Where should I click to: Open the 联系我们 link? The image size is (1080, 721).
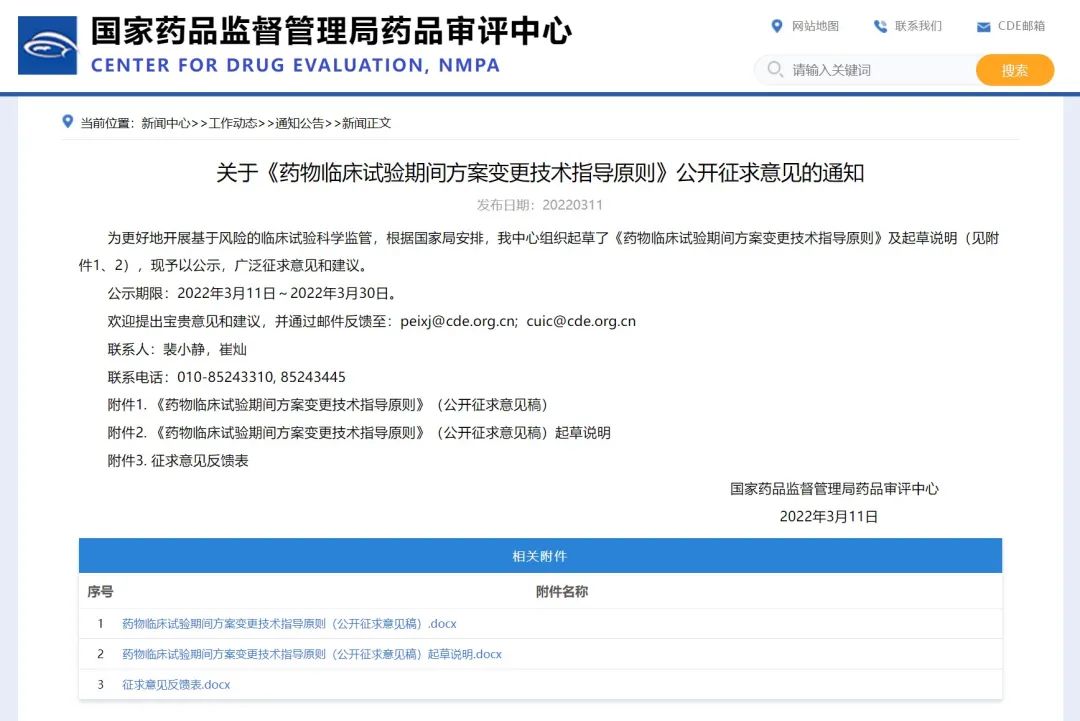point(918,26)
